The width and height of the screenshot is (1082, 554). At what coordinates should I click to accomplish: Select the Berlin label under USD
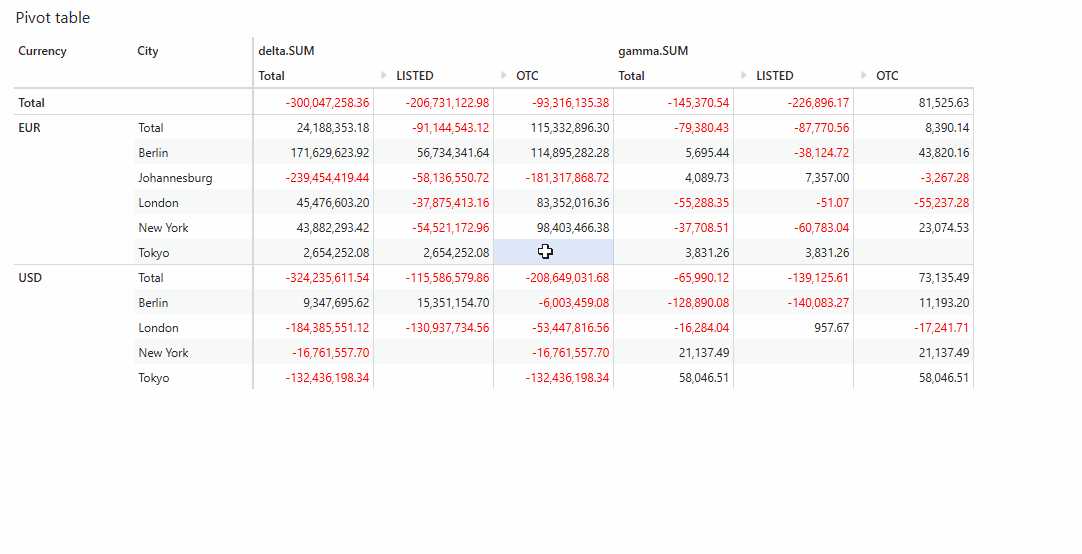(x=153, y=302)
